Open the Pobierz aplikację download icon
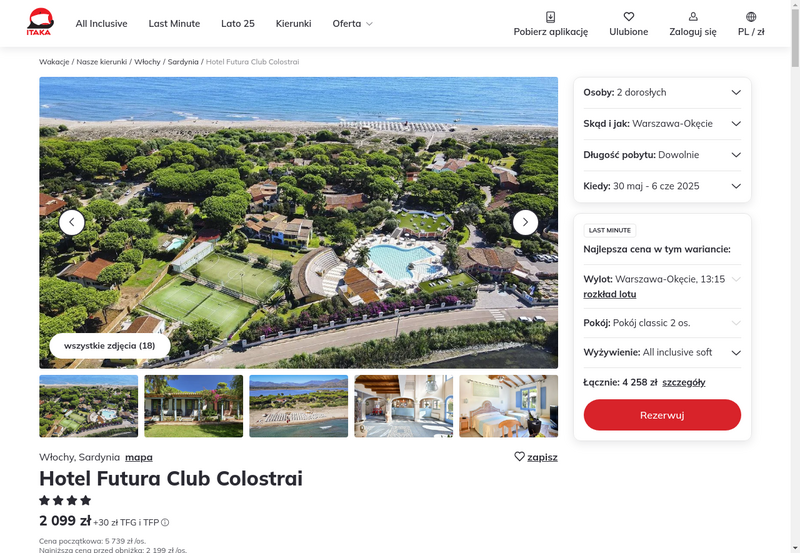This screenshot has width=800, height=553. point(551,17)
